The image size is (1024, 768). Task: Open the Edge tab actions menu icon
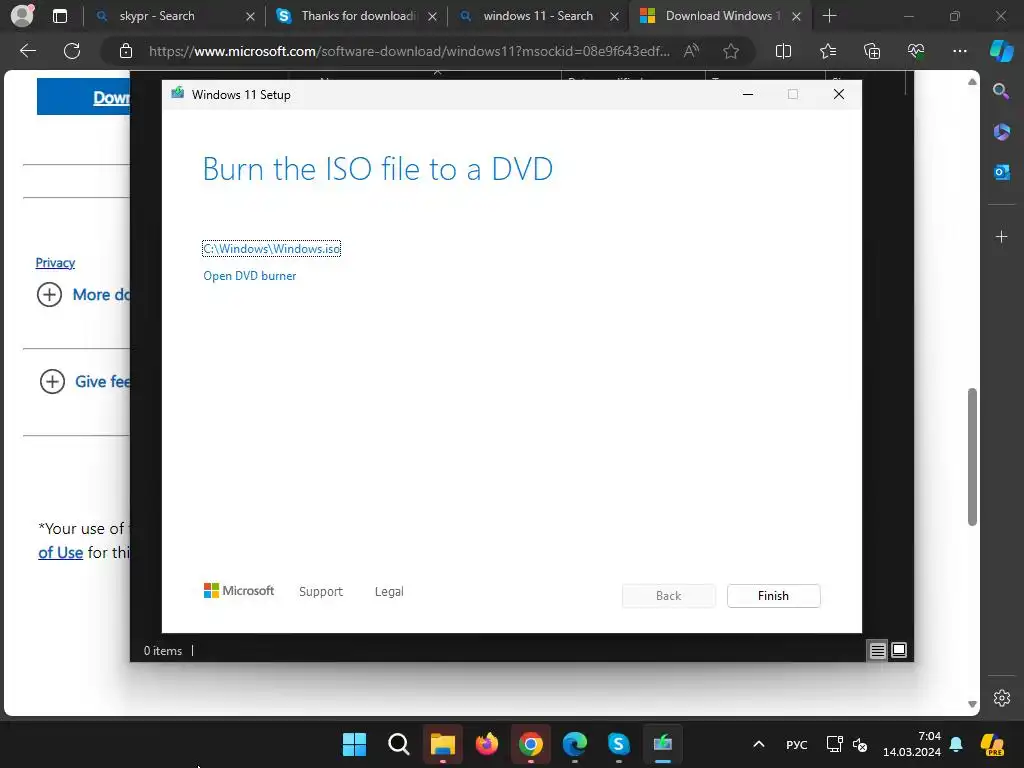tap(59, 16)
